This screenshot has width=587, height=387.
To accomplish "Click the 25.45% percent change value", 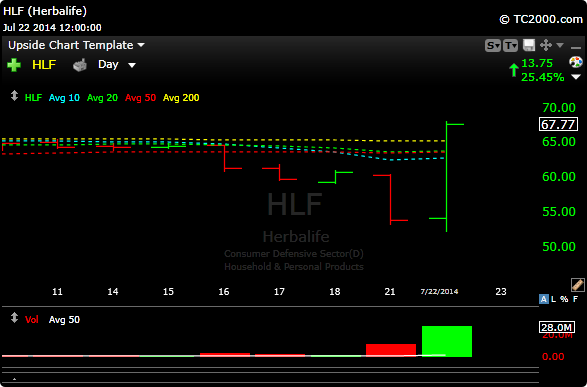I will click(x=542, y=77).
